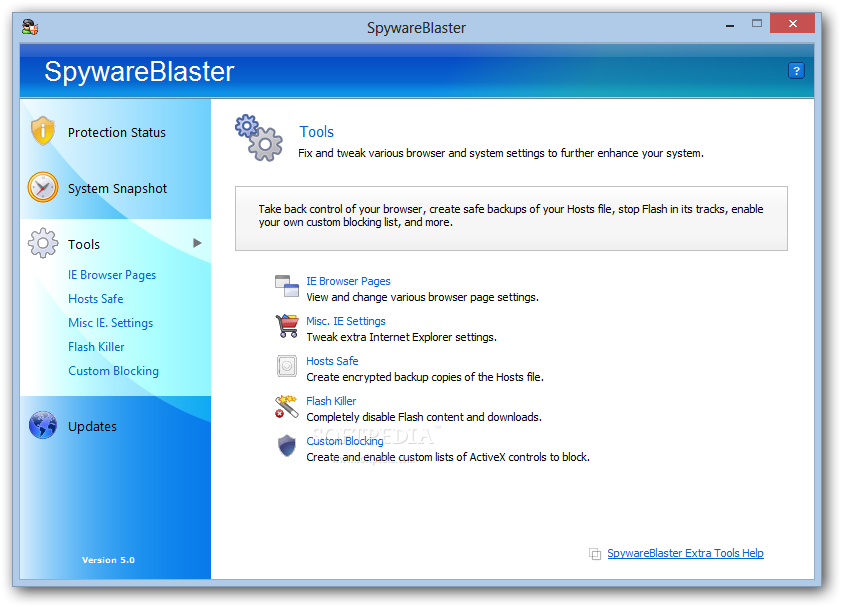This screenshot has width=842, height=607.
Task: Maximize the SpywareBlaster window
Action: click(x=757, y=23)
